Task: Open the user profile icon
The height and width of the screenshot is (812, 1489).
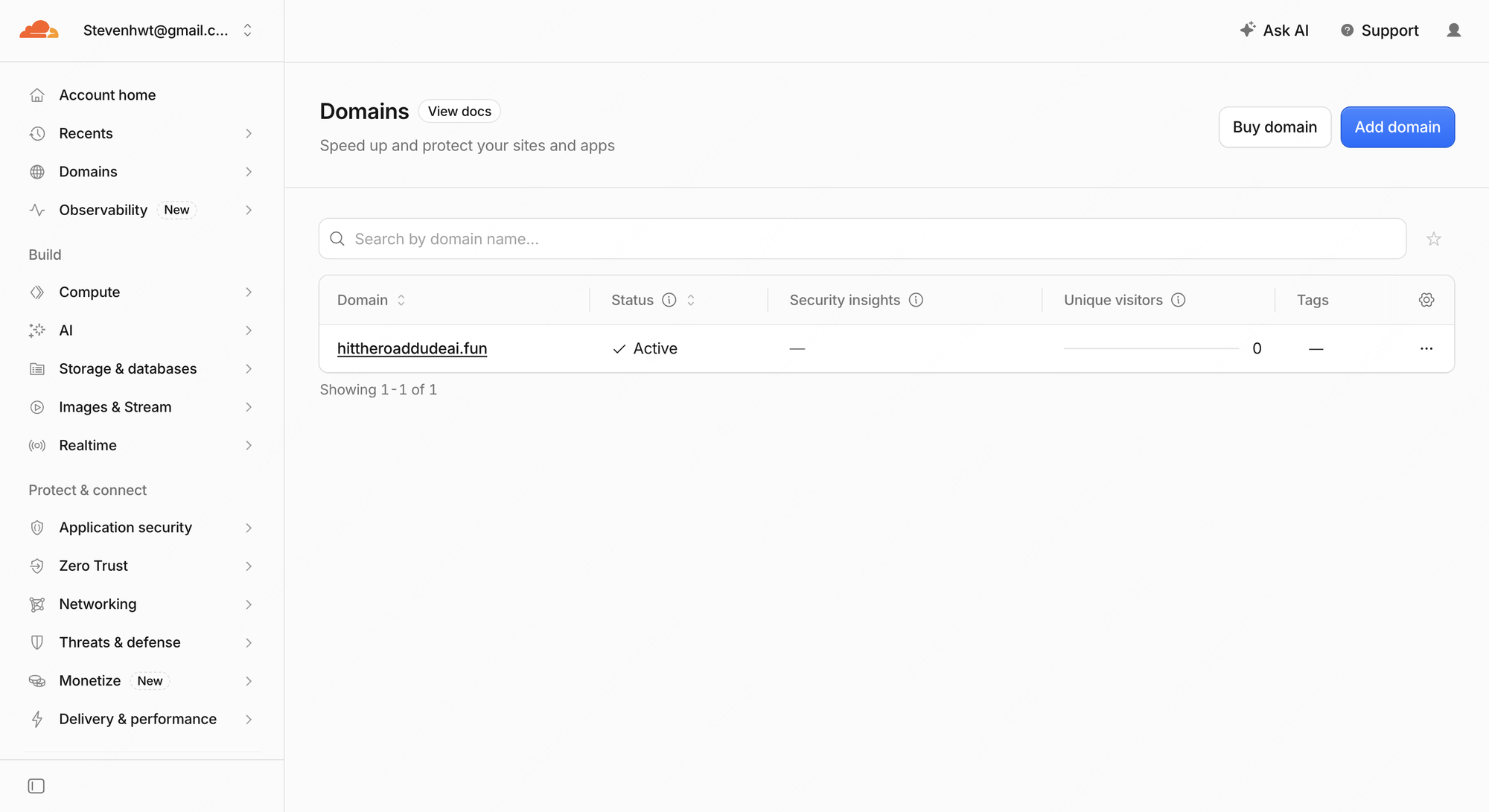Action: click(x=1453, y=31)
